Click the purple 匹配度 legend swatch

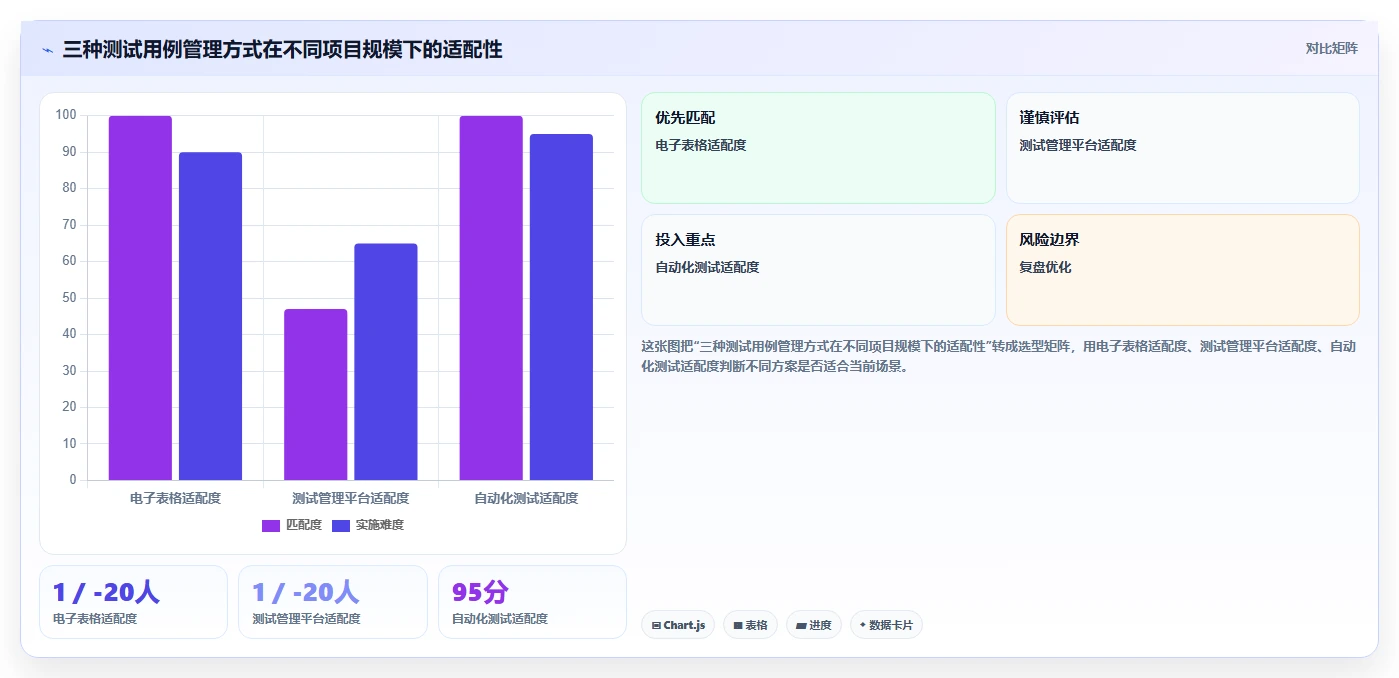271,526
